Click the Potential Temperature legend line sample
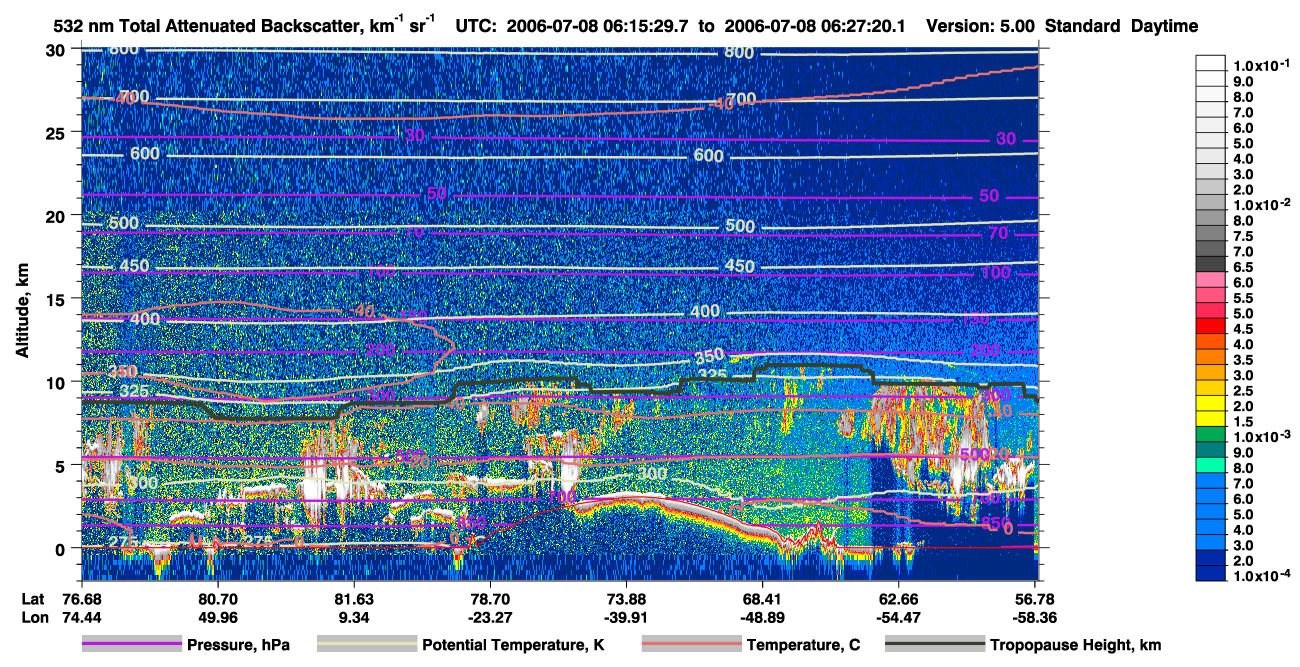Viewport: 1300px width, 667px height. click(x=366, y=645)
